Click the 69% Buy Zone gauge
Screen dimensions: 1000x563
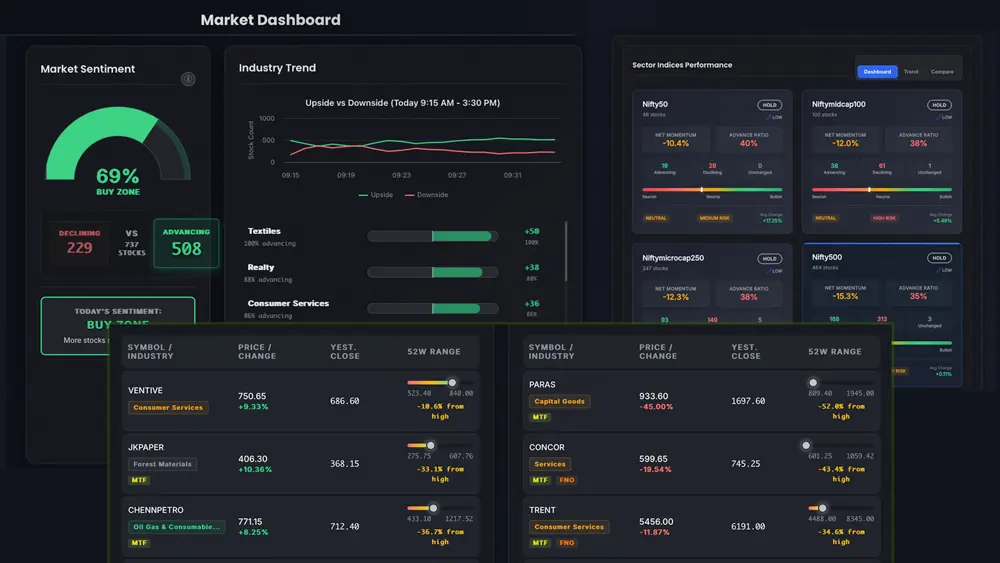click(x=118, y=150)
